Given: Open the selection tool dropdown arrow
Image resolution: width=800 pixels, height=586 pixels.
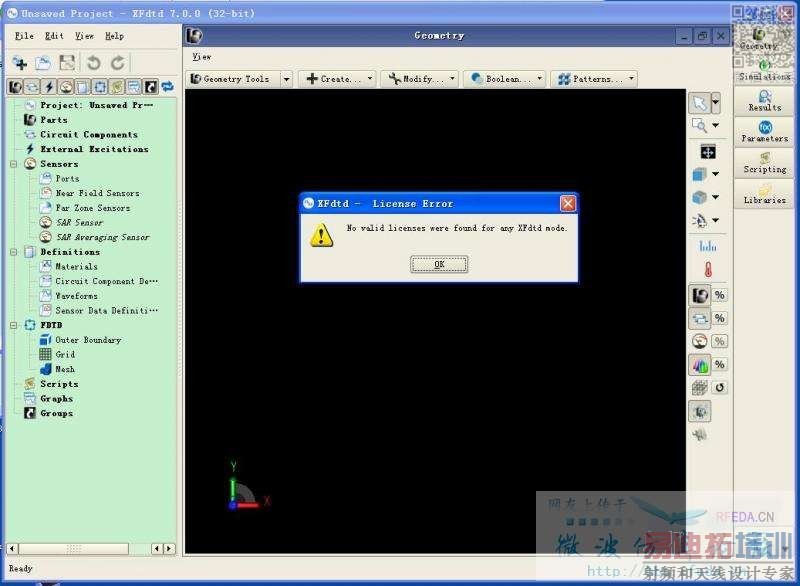Looking at the screenshot, I should pos(716,103).
